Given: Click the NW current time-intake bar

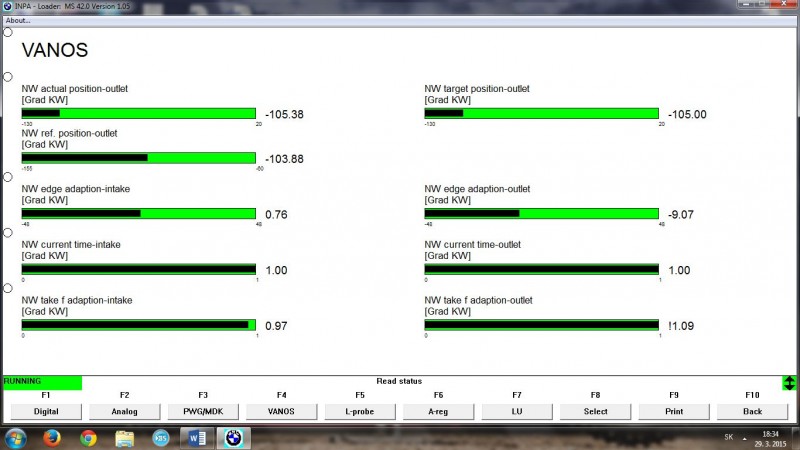Looking at the screenshot, I should coord(139,269).
